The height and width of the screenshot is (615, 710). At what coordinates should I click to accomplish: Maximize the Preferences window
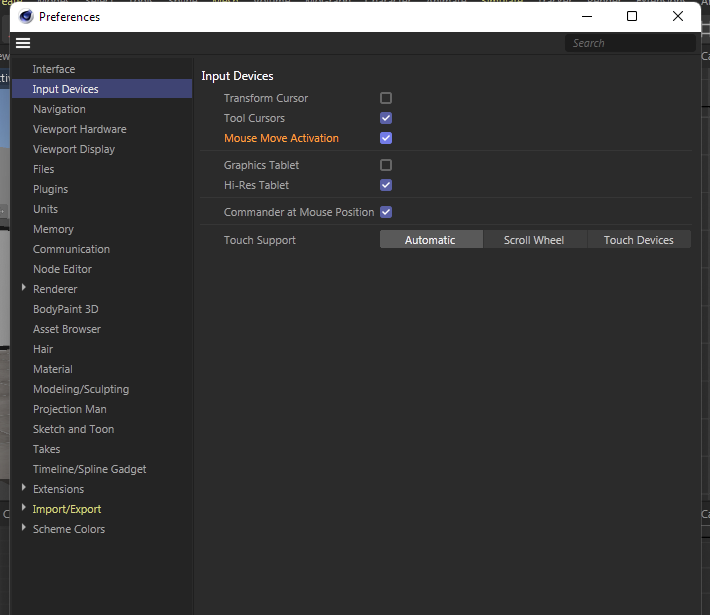tap(632, 16)
